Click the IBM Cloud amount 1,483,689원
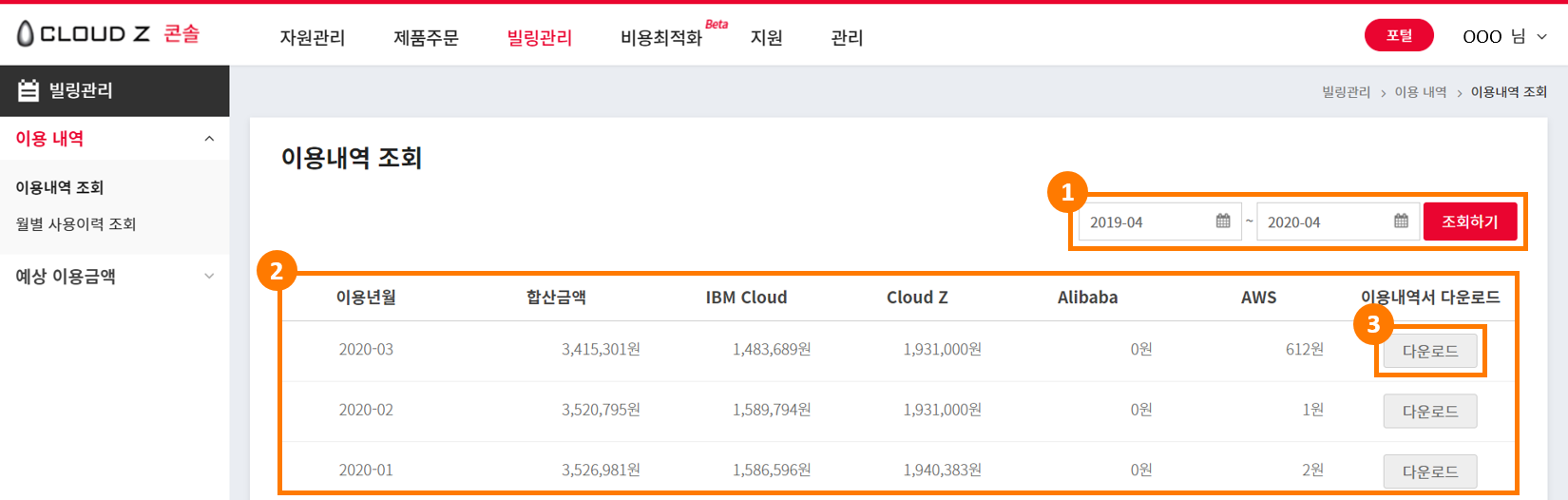The width and height of the screenshot is (1568, 500). tap(772, 350)
